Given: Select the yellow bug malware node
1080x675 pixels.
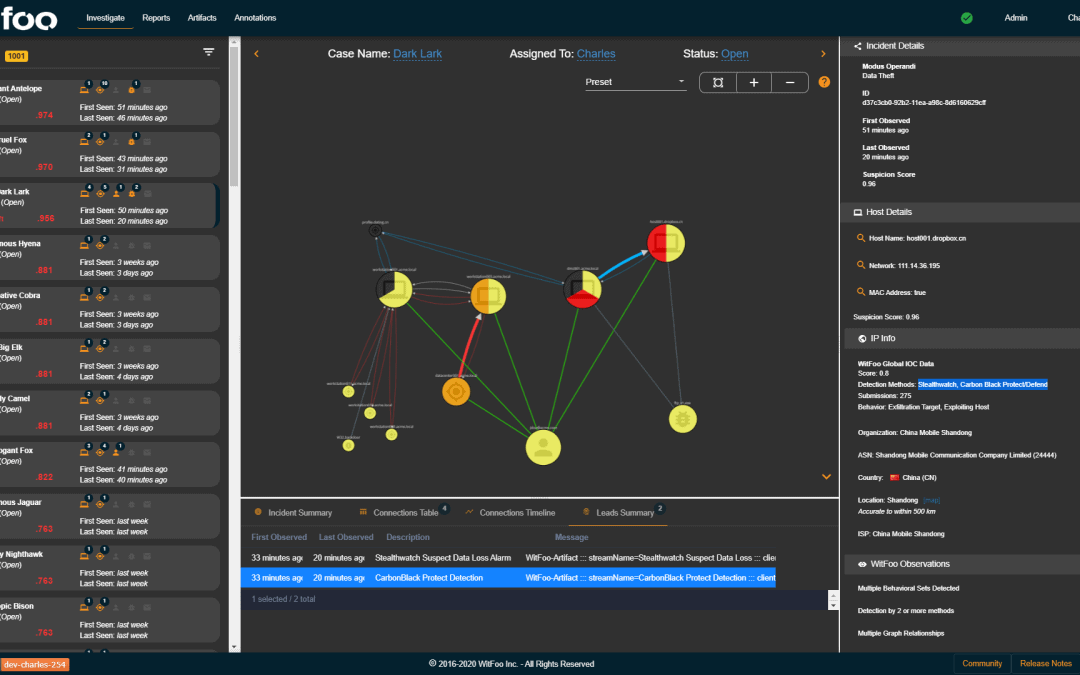Looking at the screenshot, I should (x=683, y=419).
